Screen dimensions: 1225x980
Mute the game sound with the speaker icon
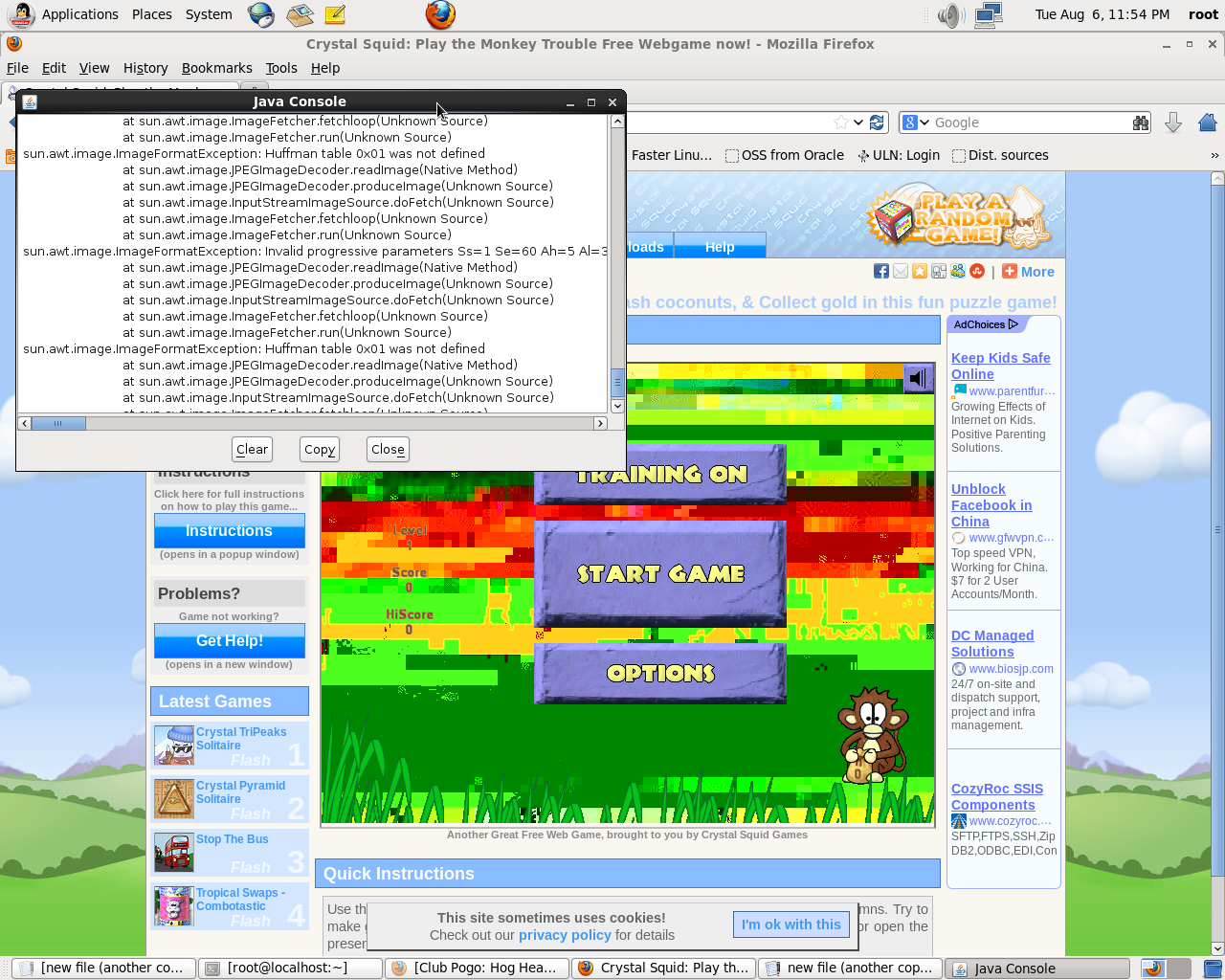pos(917,379)
